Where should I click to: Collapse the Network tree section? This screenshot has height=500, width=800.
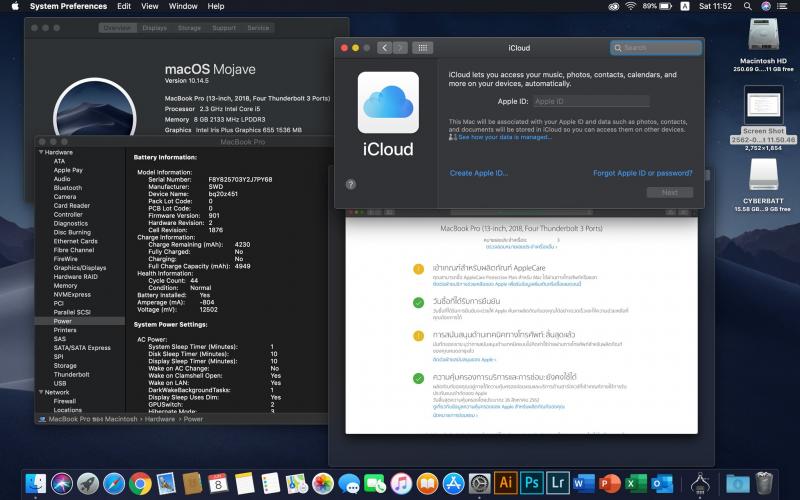pyautogui.click(x=41, y=392)
